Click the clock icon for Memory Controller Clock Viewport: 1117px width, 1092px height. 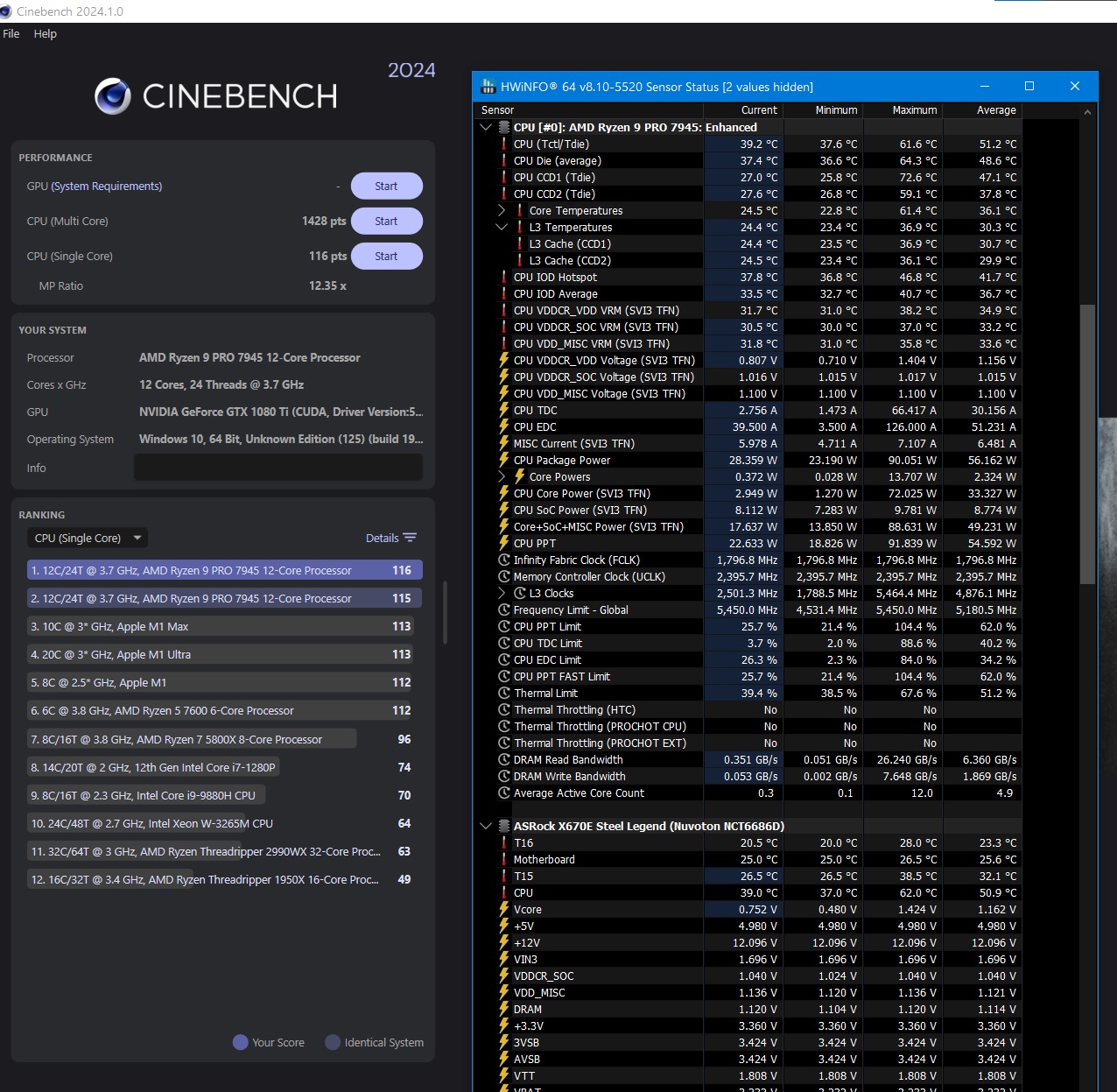click(504, 576)
